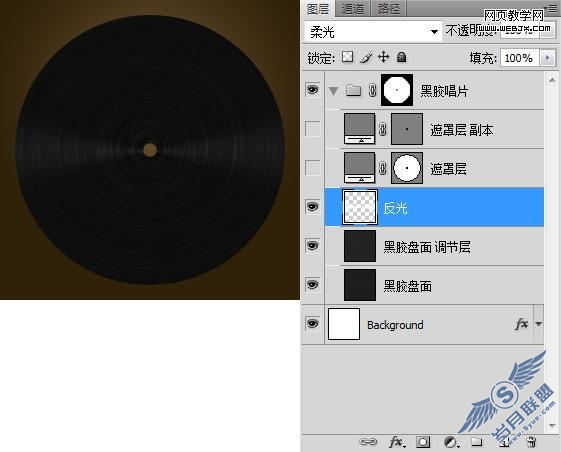Viewport: 561px width, 452px height.
Task: Click the 黑胶唱片 group mask link icon
Action: (x=372, y=90)
